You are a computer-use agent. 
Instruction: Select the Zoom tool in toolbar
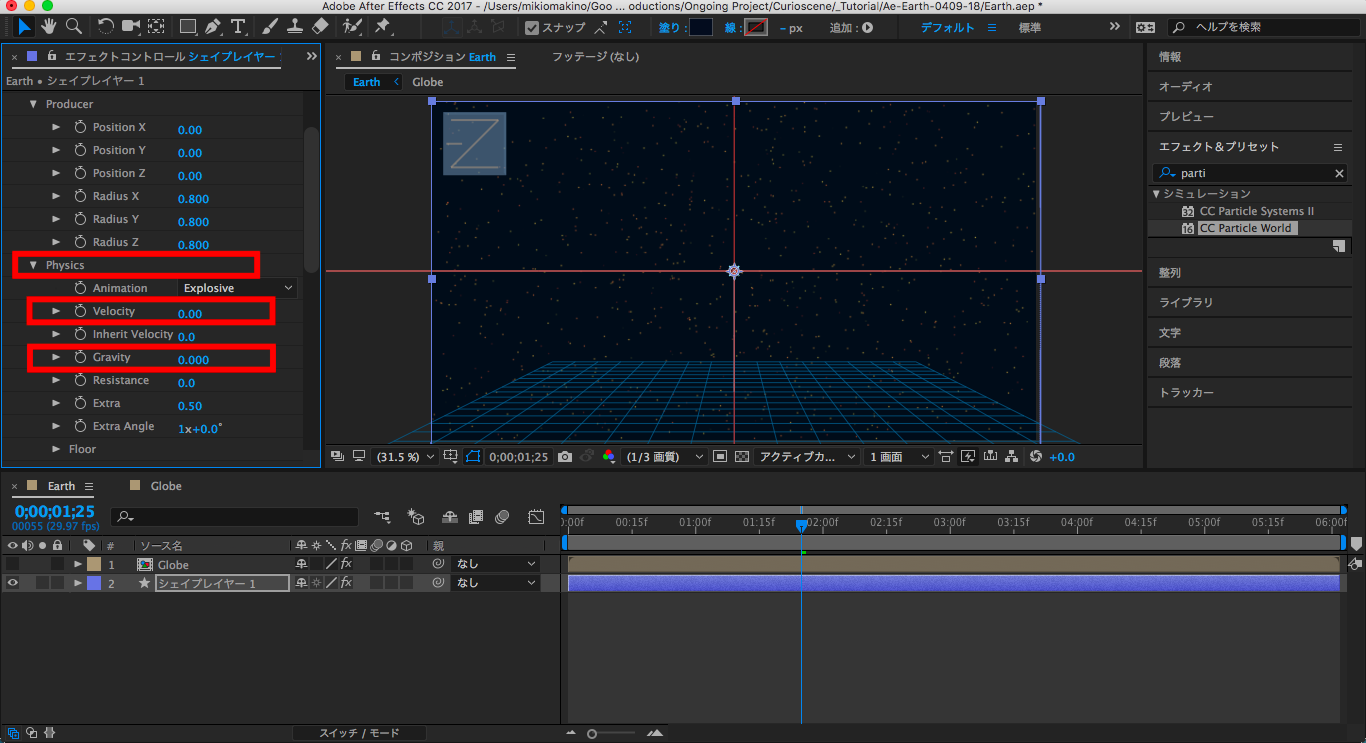[x=73, y=26]
